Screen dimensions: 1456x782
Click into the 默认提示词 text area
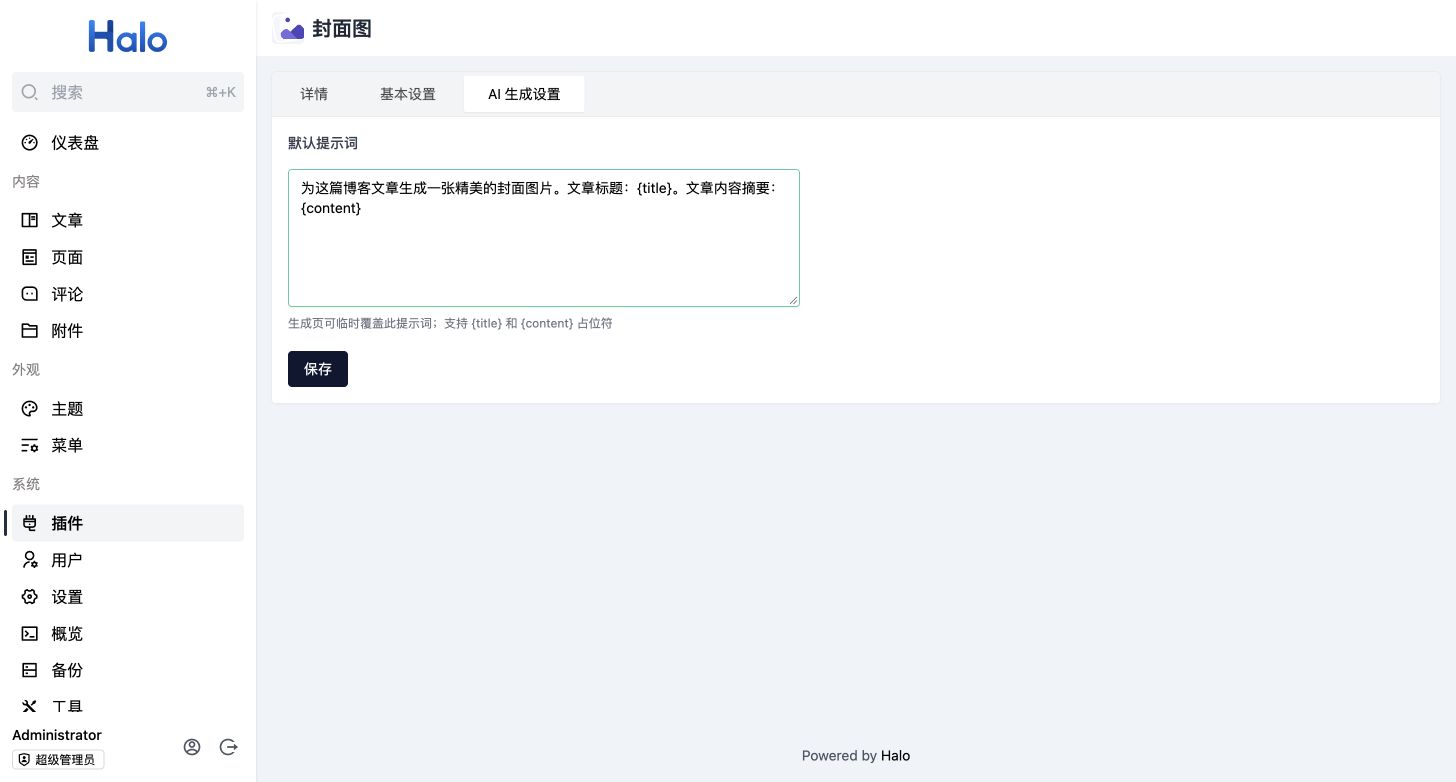tap(544, 238)
